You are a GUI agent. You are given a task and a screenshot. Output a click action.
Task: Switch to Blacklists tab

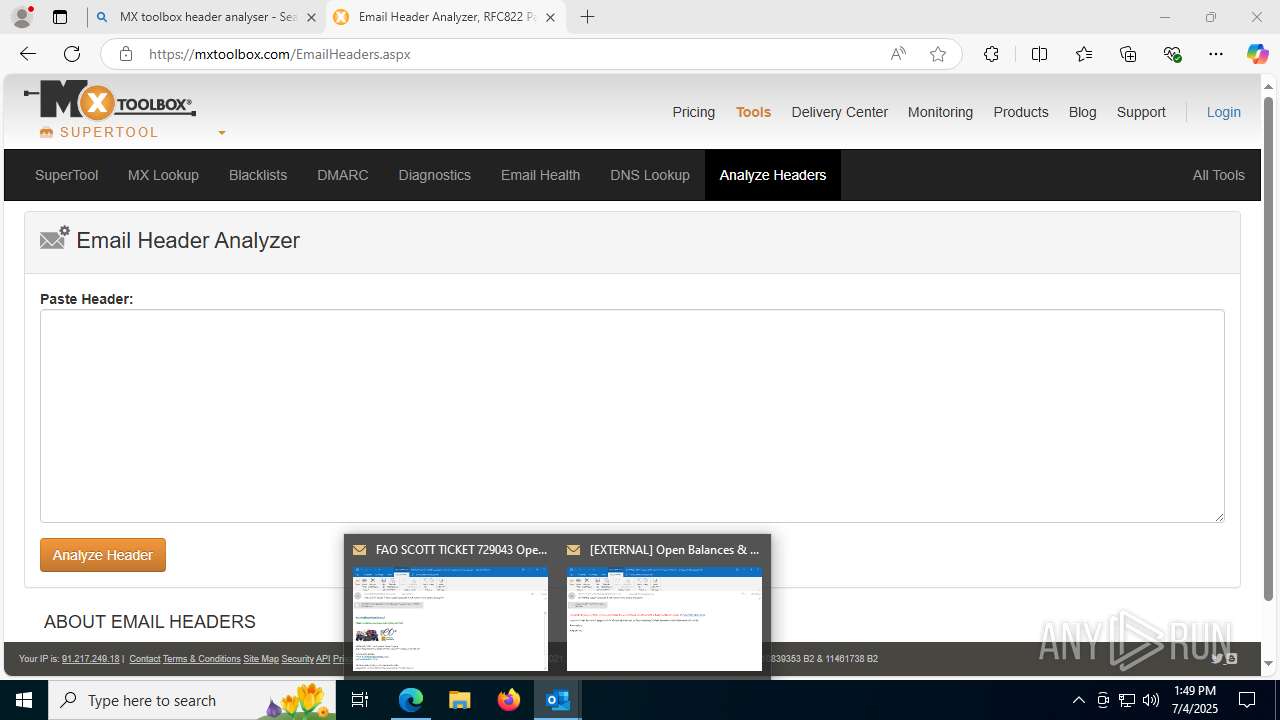click(258, 175)
